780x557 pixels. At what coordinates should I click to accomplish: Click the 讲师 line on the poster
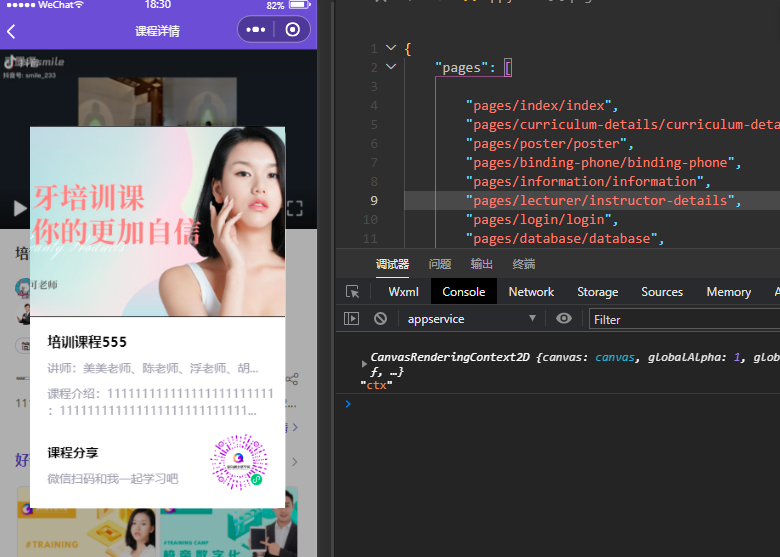tap(153, 369)
